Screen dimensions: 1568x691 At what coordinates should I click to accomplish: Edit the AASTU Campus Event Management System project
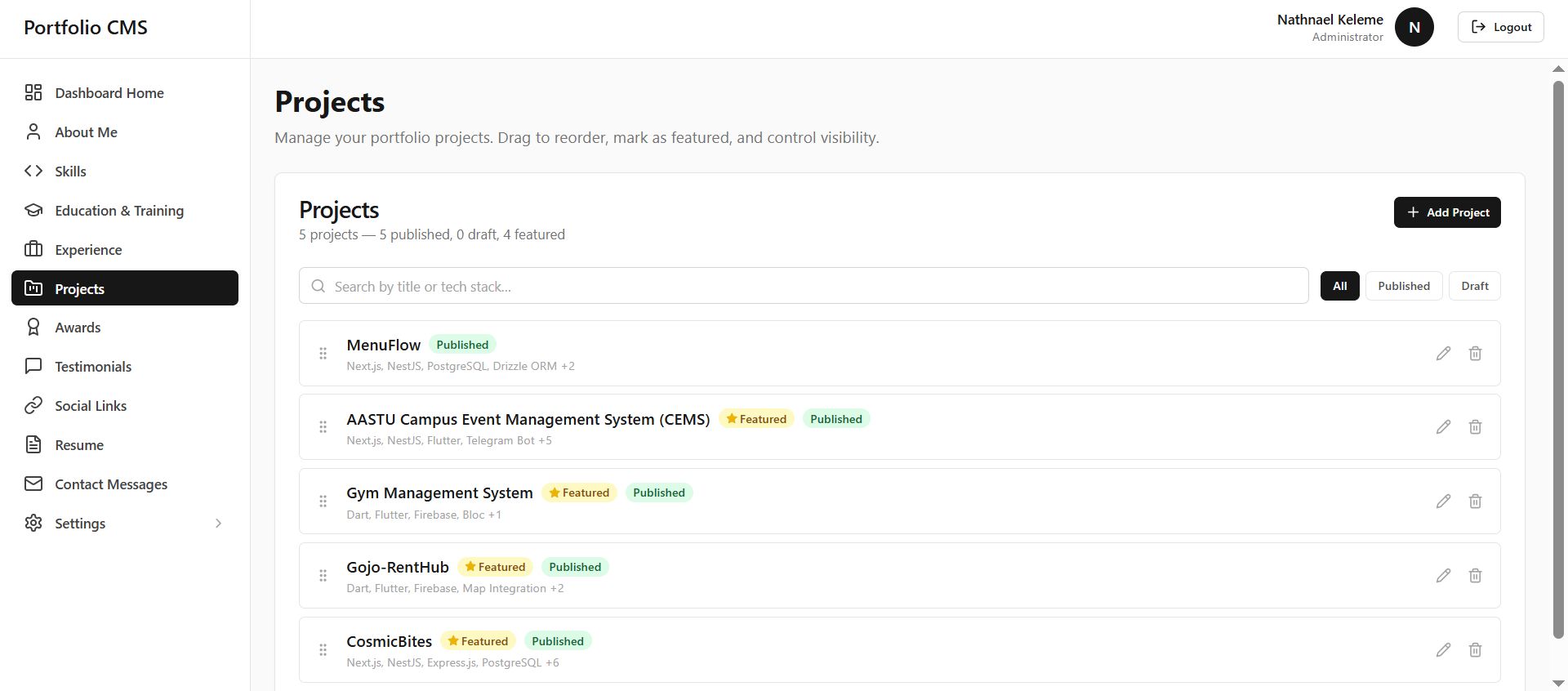click(1443, 426)
